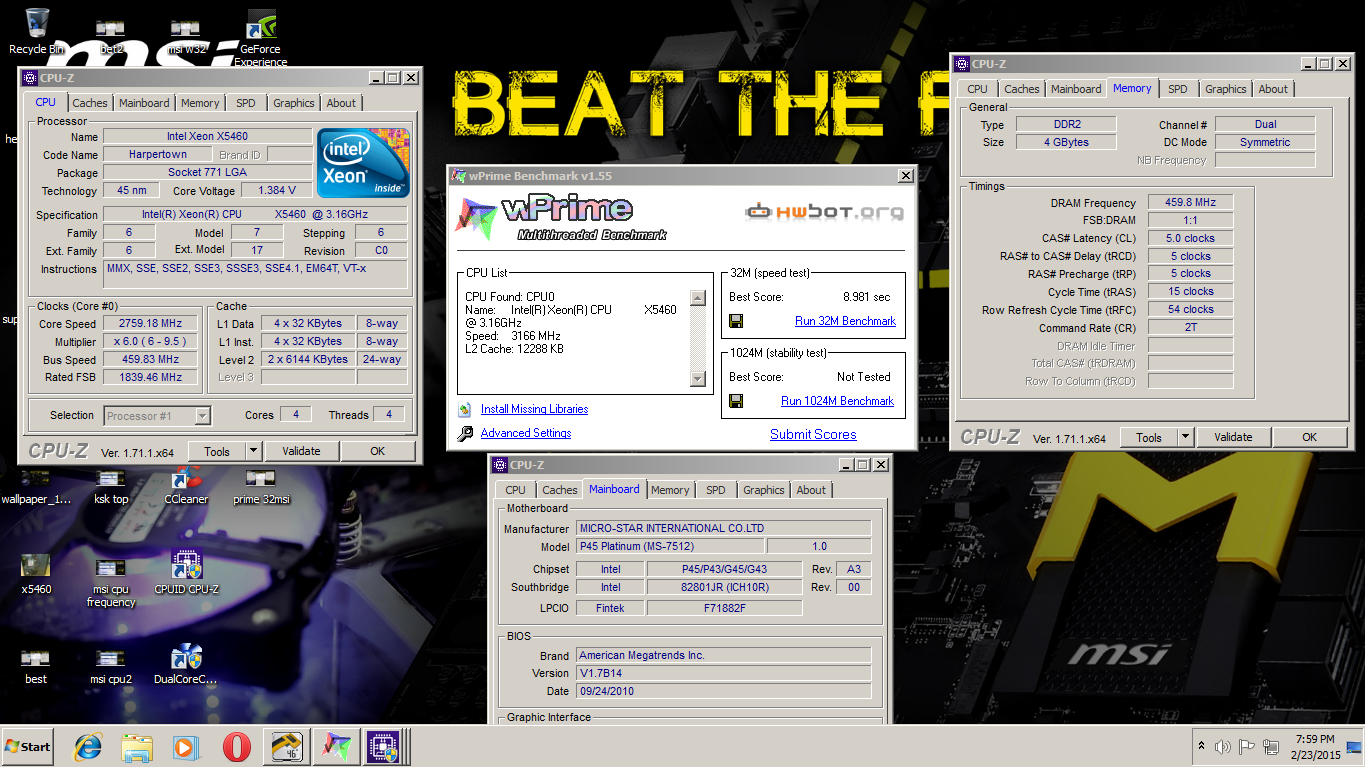Click the volume speaker tray icon
This screenshot has width=1365, height=767.
(x=1222, y=747)
